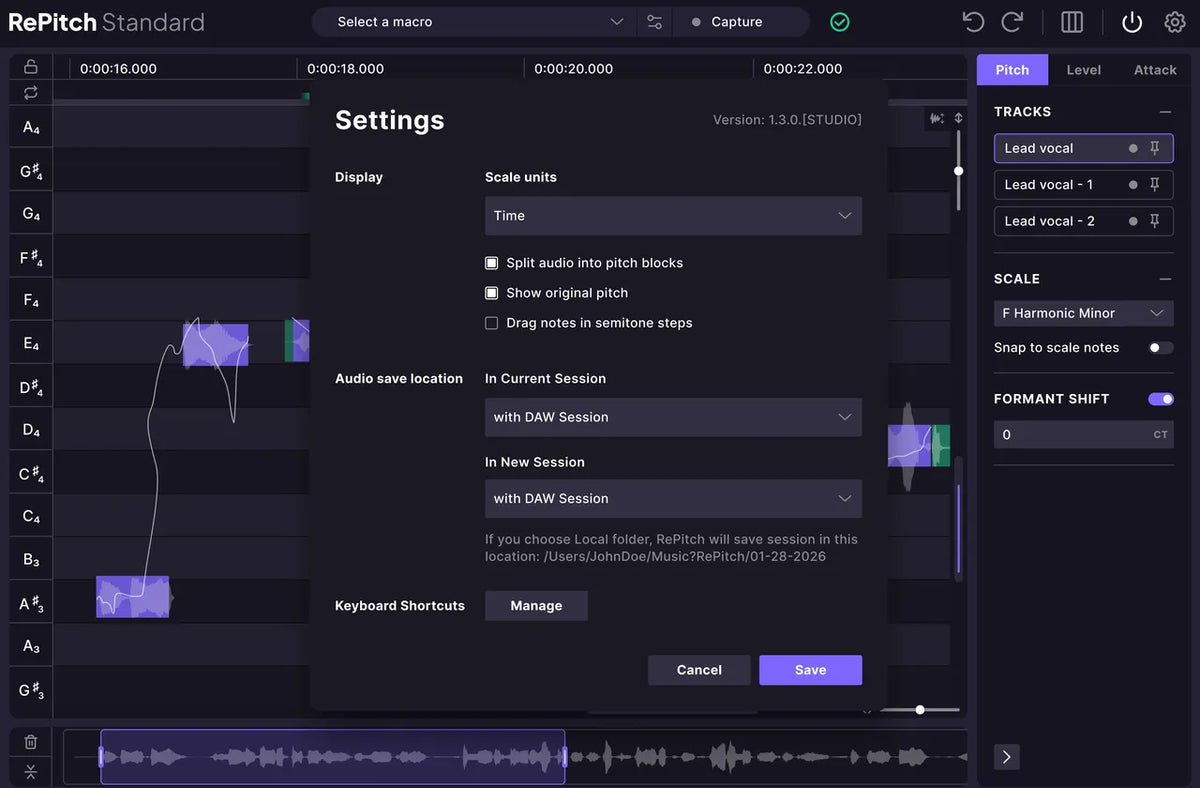Open the multi-view layout panel

[1071, 21]
